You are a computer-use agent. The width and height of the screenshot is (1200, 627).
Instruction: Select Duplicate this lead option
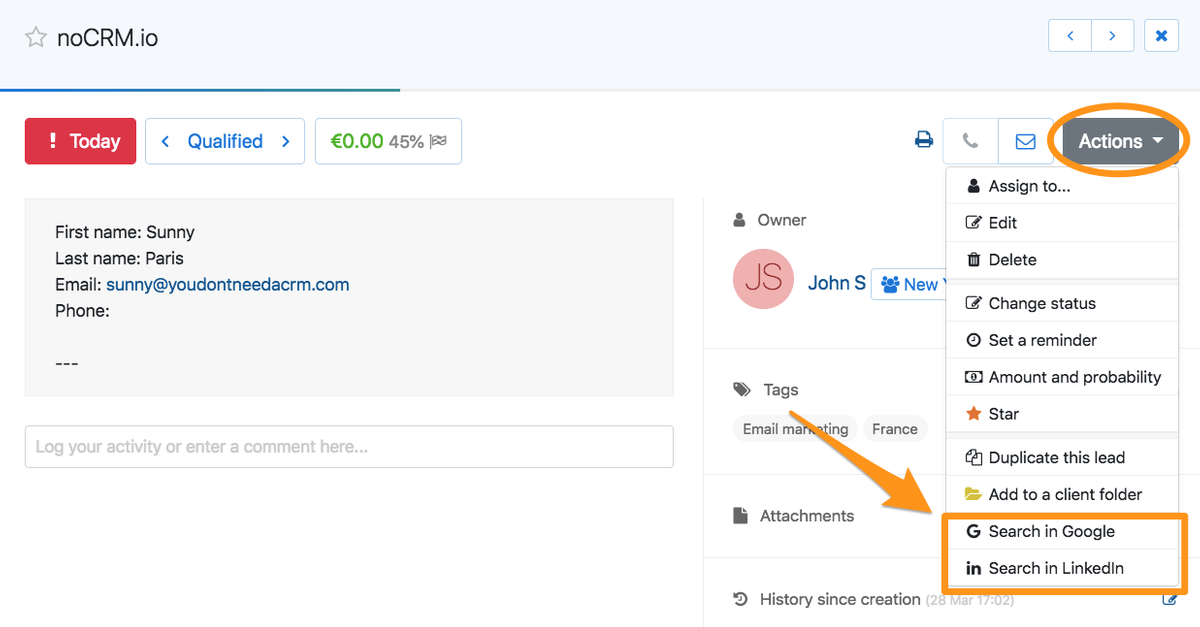tap(1056, 458)
